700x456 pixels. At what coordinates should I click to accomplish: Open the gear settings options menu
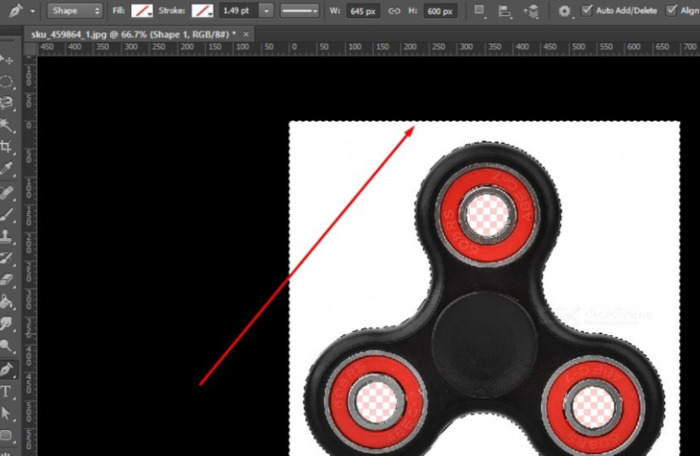pyautogui.click(x=565, y=10)
